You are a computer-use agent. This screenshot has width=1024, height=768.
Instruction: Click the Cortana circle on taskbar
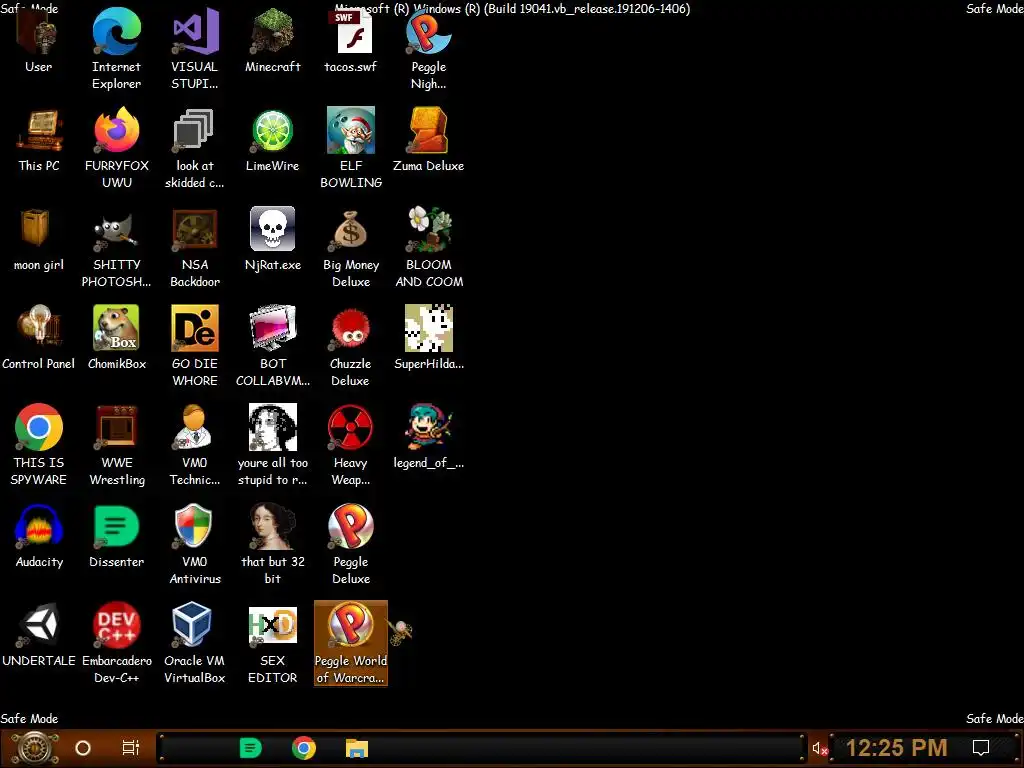(83, 748)
